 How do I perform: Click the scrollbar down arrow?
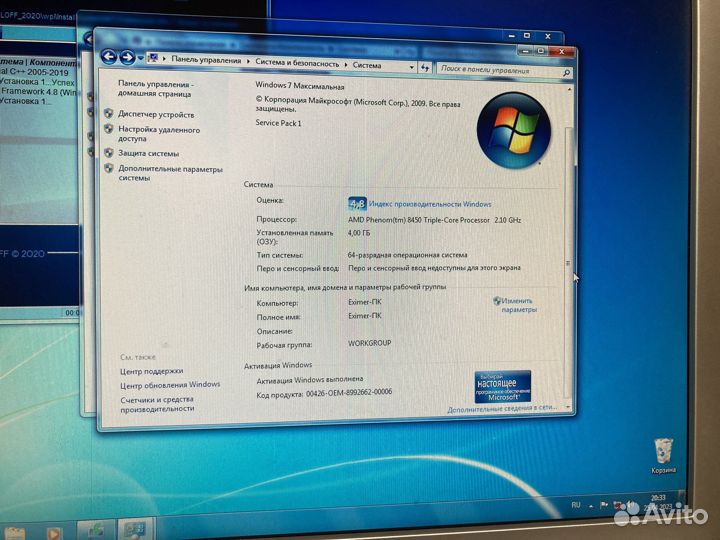point(568,407)
